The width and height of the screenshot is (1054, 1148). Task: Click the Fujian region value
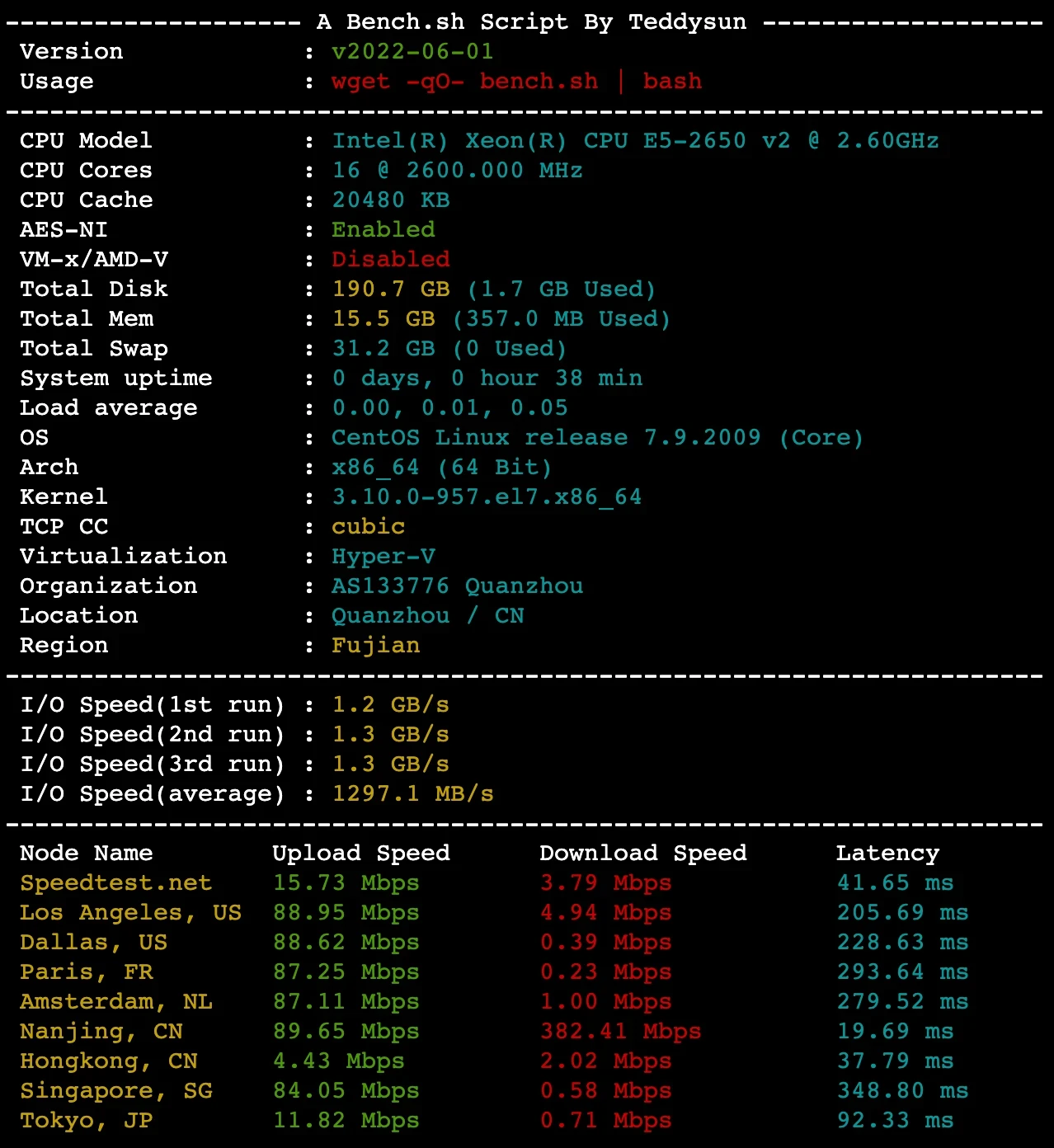tap(376, 646)
